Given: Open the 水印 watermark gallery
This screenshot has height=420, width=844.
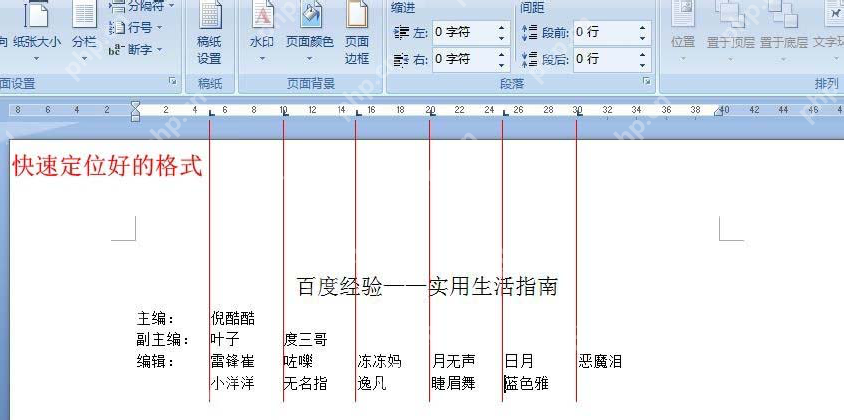Looking at the screenshot, I should [x=262, y=32].
